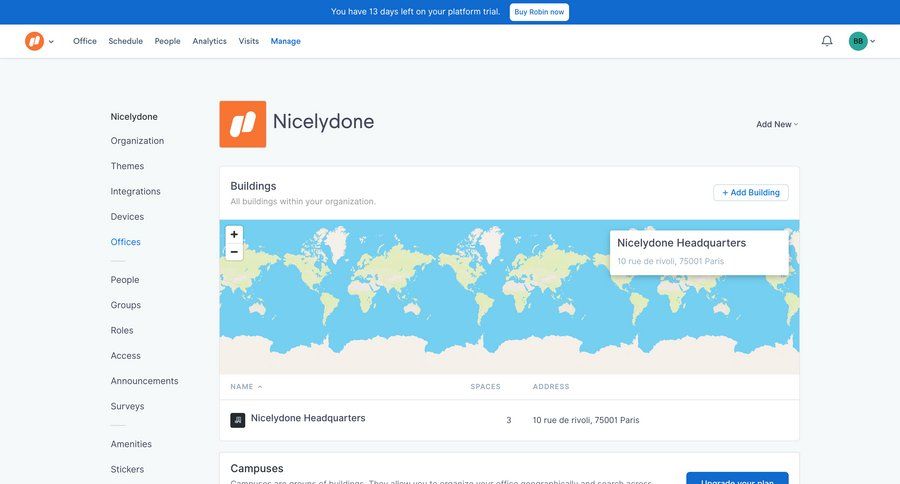Click the Robin logo in top navigation
900x484 pixels.
[34, 41]
